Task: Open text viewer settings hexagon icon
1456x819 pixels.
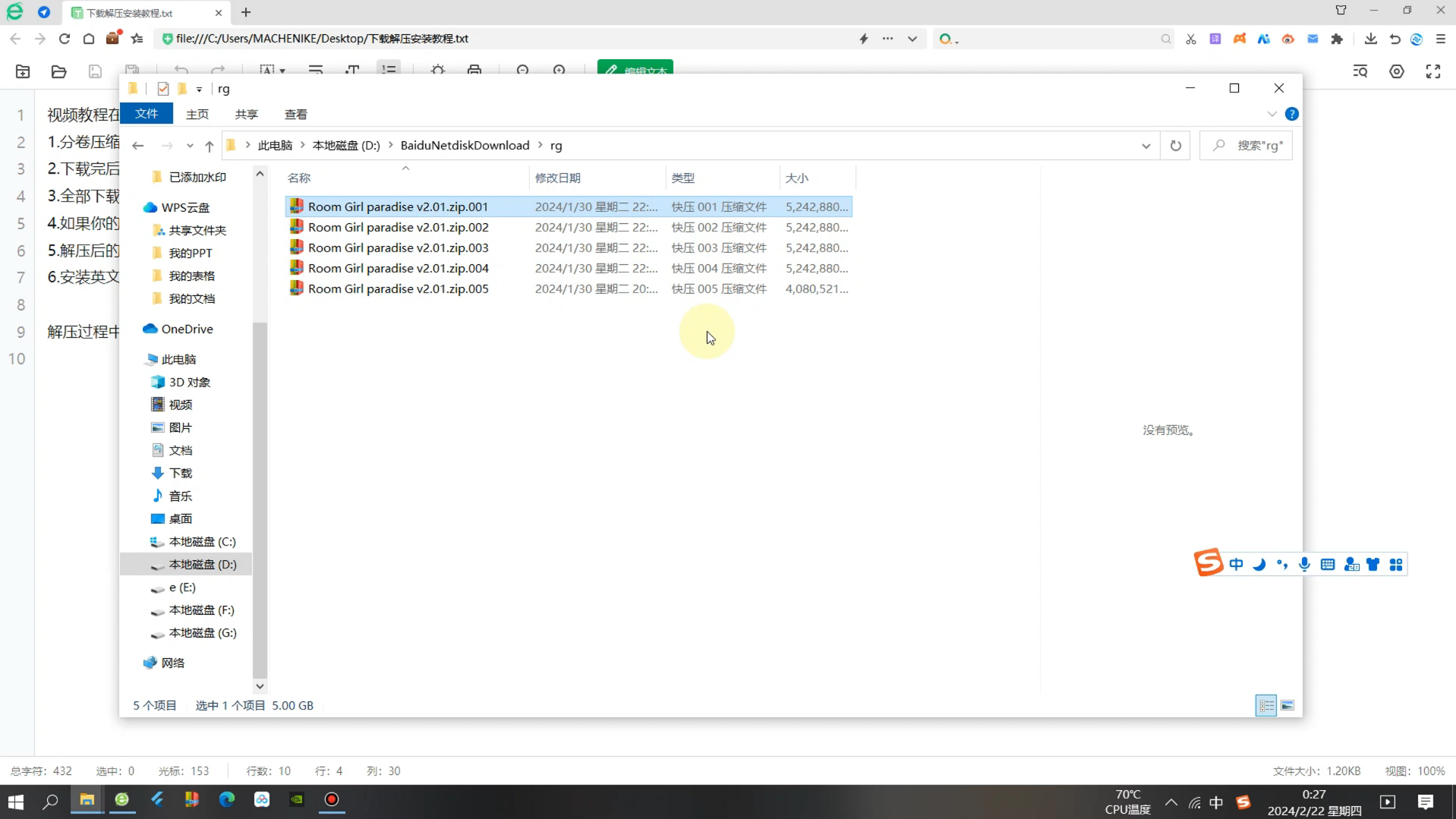Action: tap(1397, 71)
